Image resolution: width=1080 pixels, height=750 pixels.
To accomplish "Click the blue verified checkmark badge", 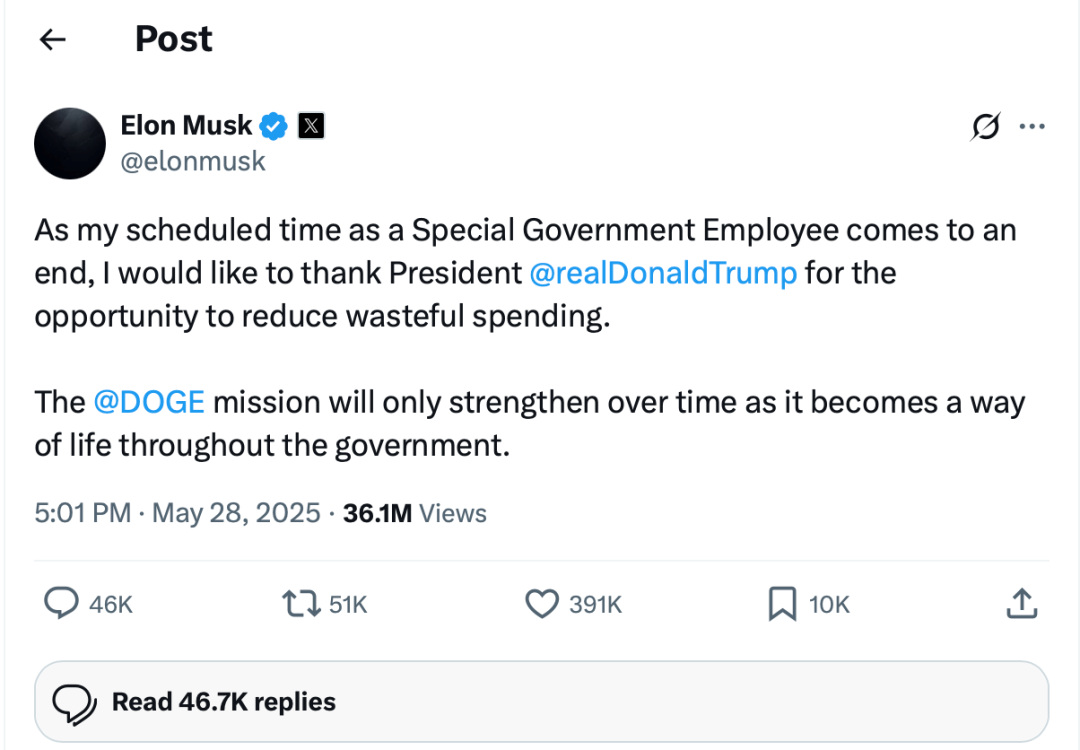I will tap(274, 126).
